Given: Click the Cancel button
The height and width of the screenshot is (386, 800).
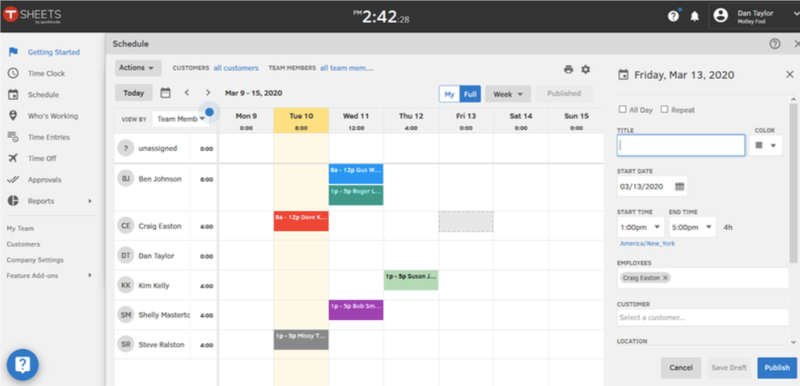Looking at the screenshot, I should [681, 368].
